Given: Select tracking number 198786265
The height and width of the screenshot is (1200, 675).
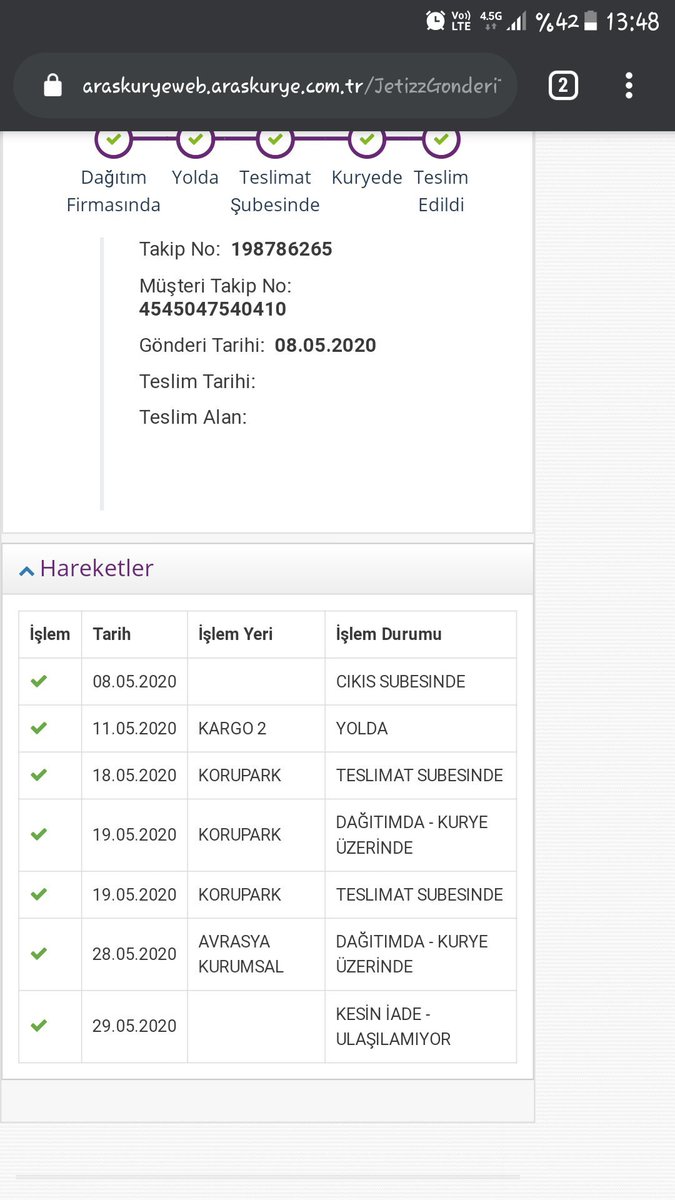Looking at the screenshot, I should [281, 249].
